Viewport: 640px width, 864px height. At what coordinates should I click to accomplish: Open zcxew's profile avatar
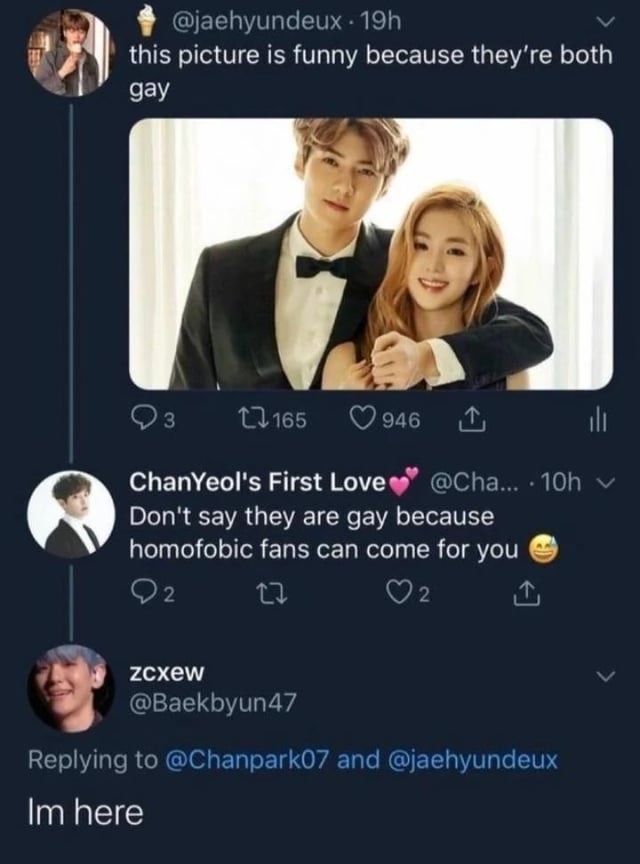70,688
